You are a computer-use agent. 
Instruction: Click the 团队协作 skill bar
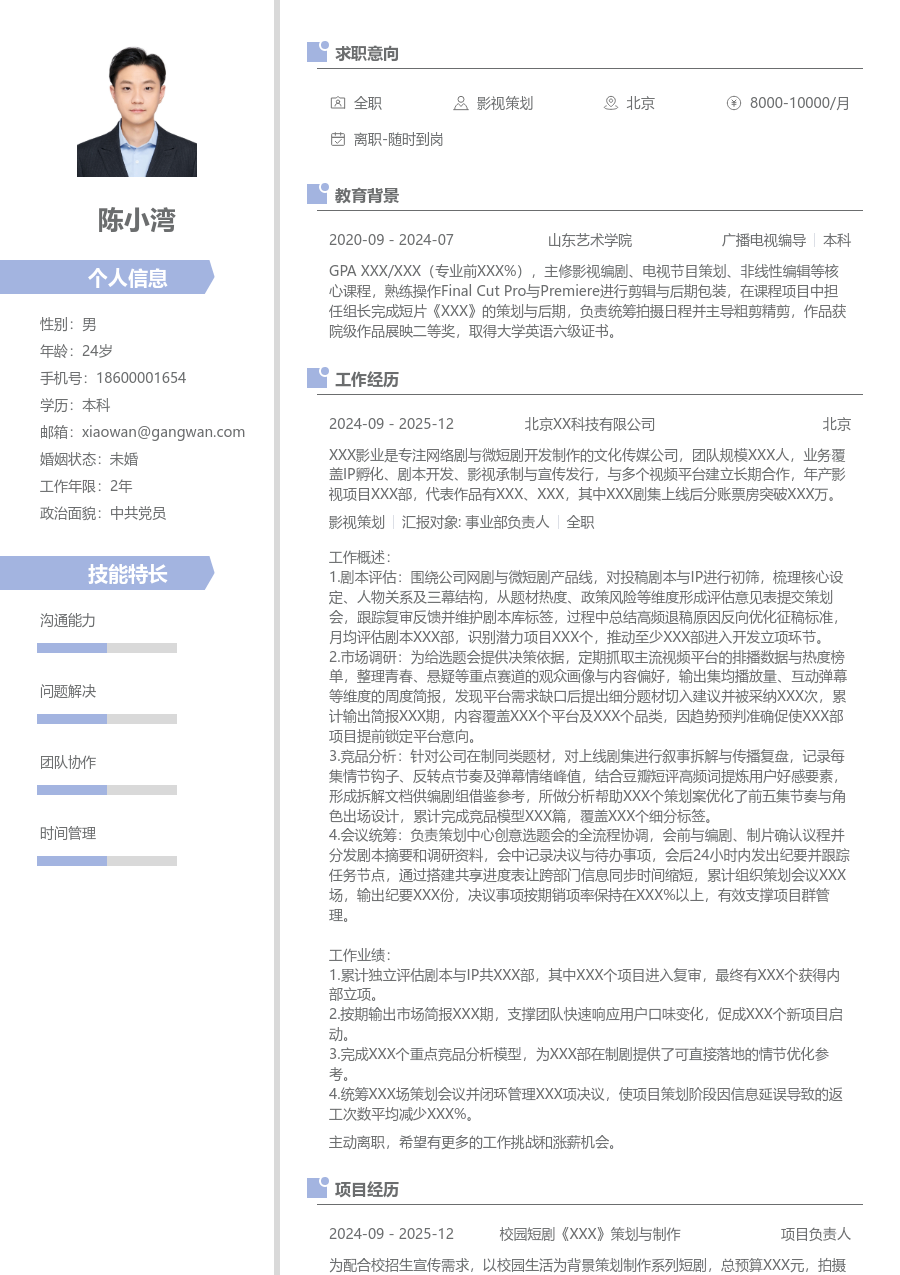pyautogui.click(x=107, y=790)
